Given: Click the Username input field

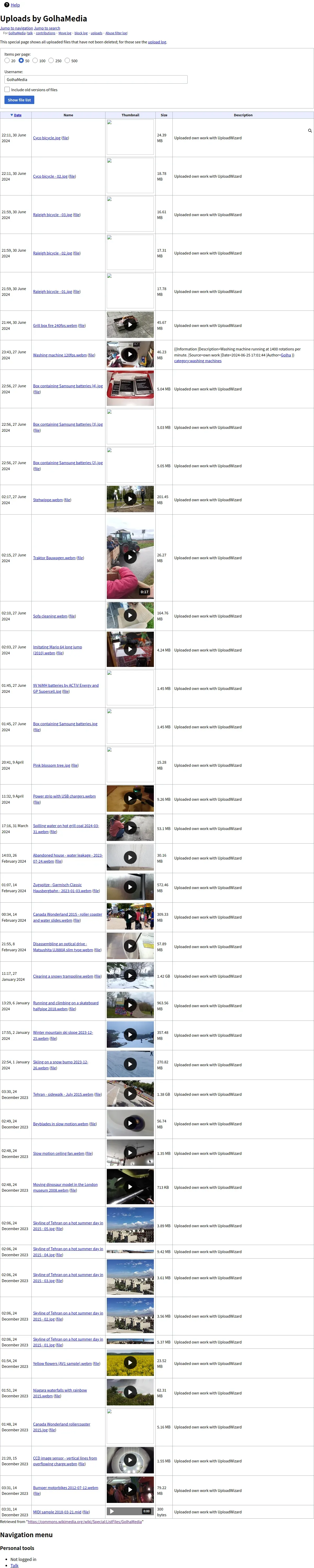Looking at the screenshot, I should coord(96,79).
